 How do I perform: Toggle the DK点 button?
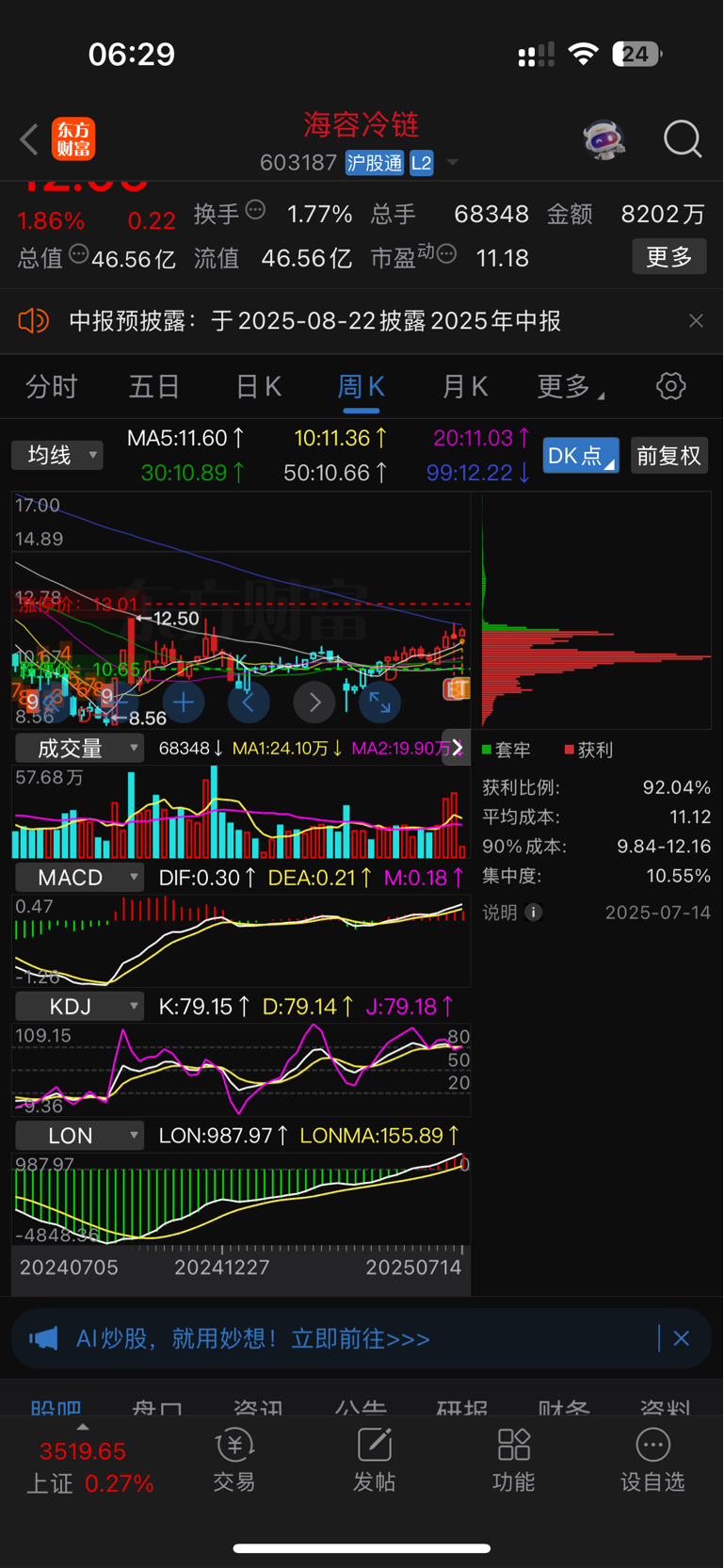coord(581,456)
